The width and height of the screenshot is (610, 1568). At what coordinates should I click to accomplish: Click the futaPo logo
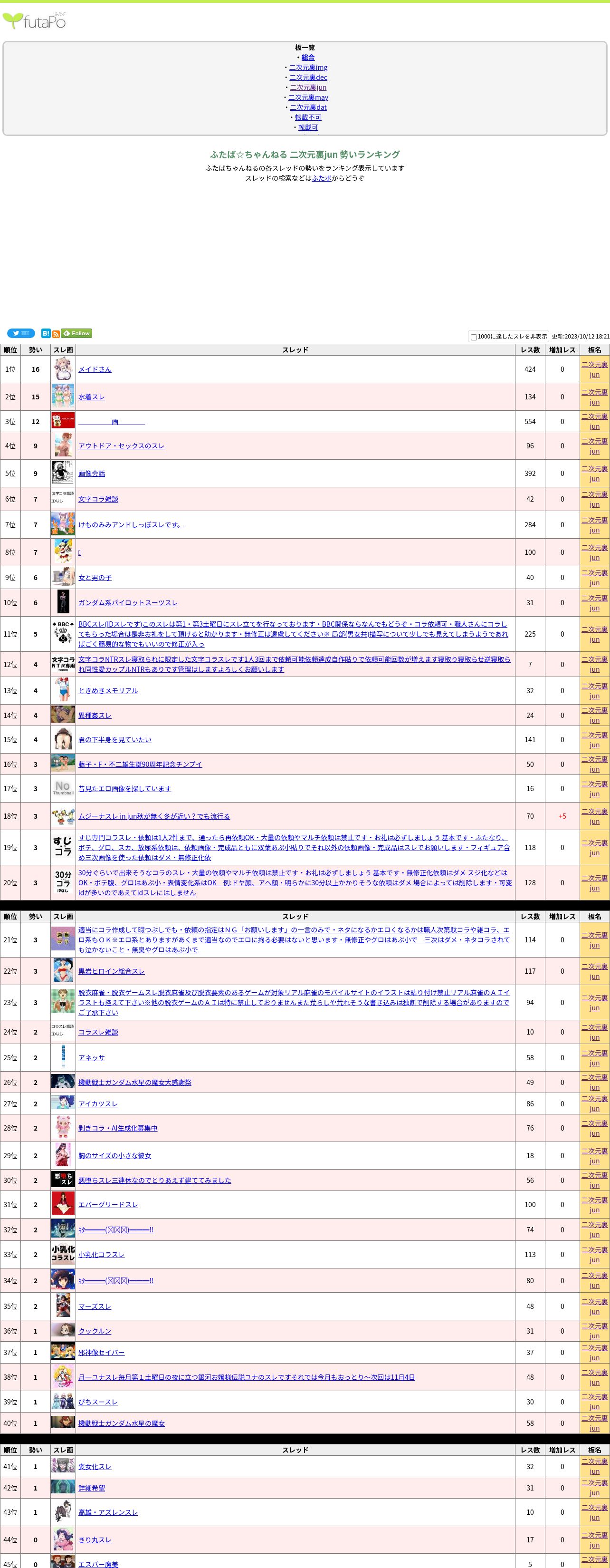[x=35, y=21]
